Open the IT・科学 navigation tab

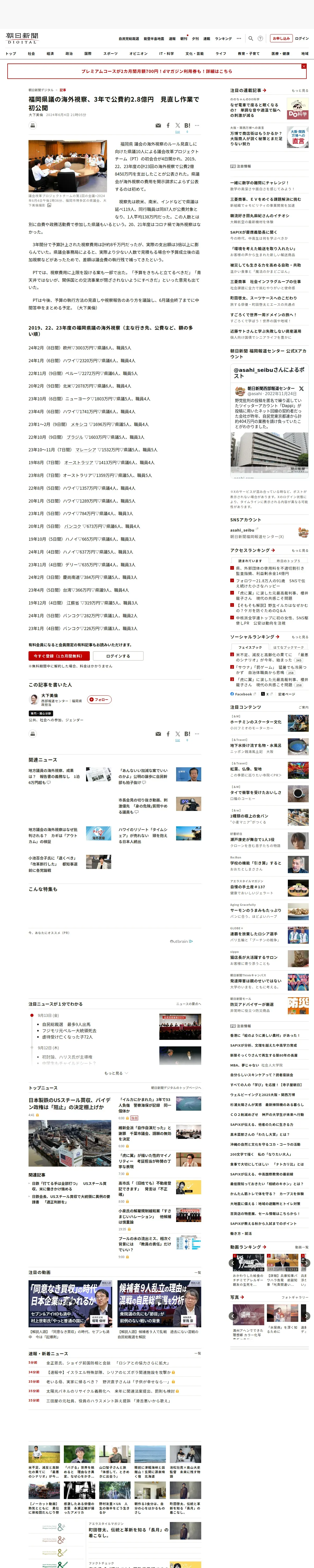point(166,54)
